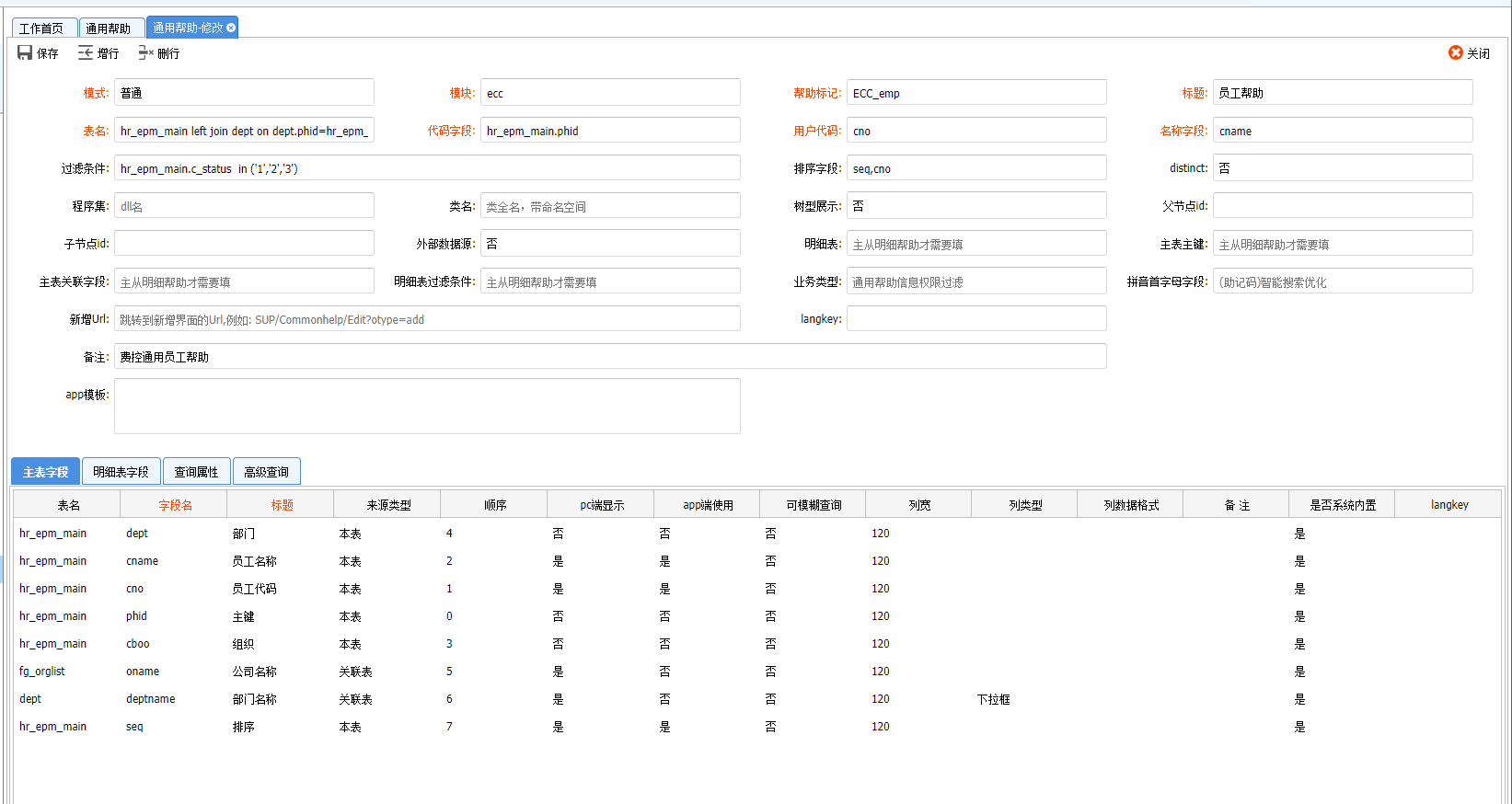
Task: Click the 名称字段 field with cname
Action: click(1343, 130)
